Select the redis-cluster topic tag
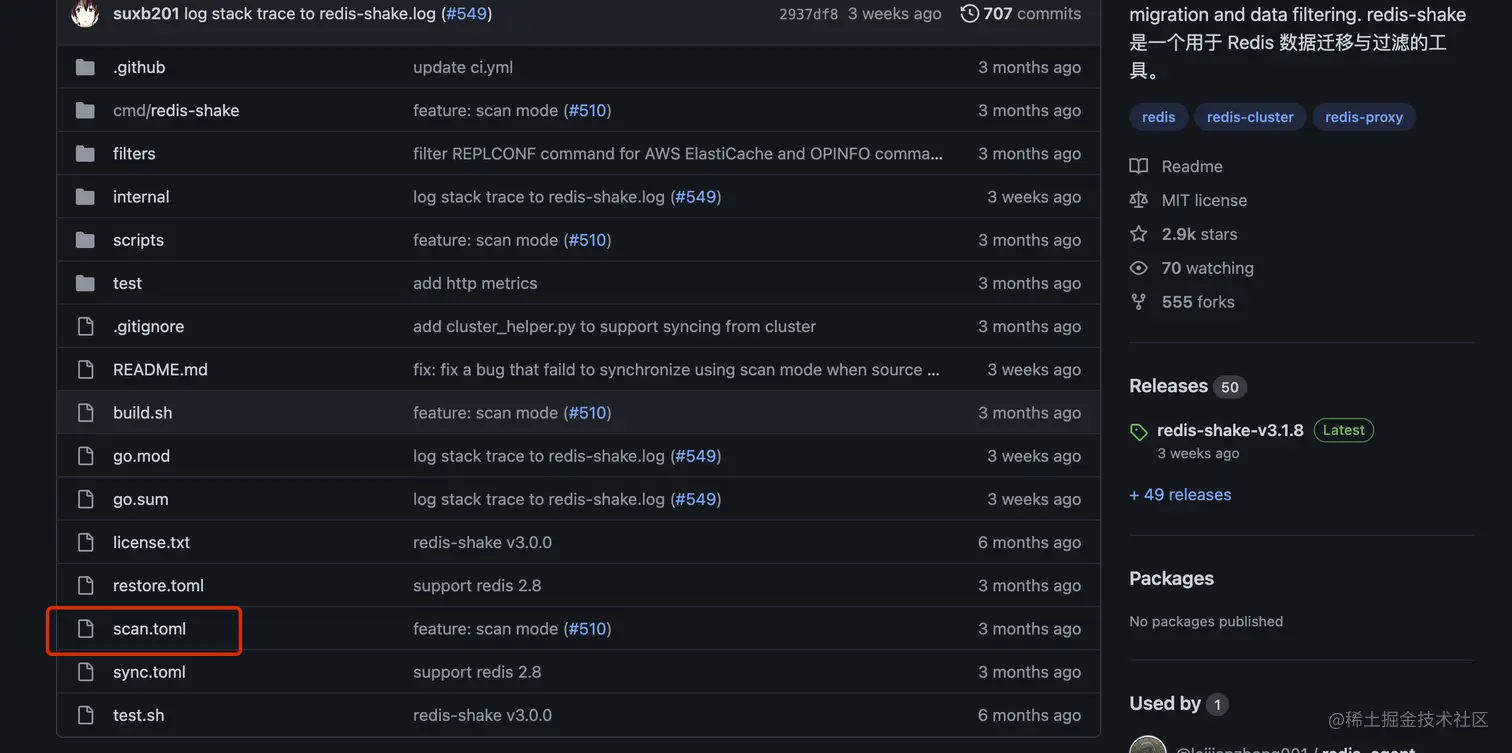Viewport: 1512px width, 753px height. pyautogui.click(x=1250, y=117)
